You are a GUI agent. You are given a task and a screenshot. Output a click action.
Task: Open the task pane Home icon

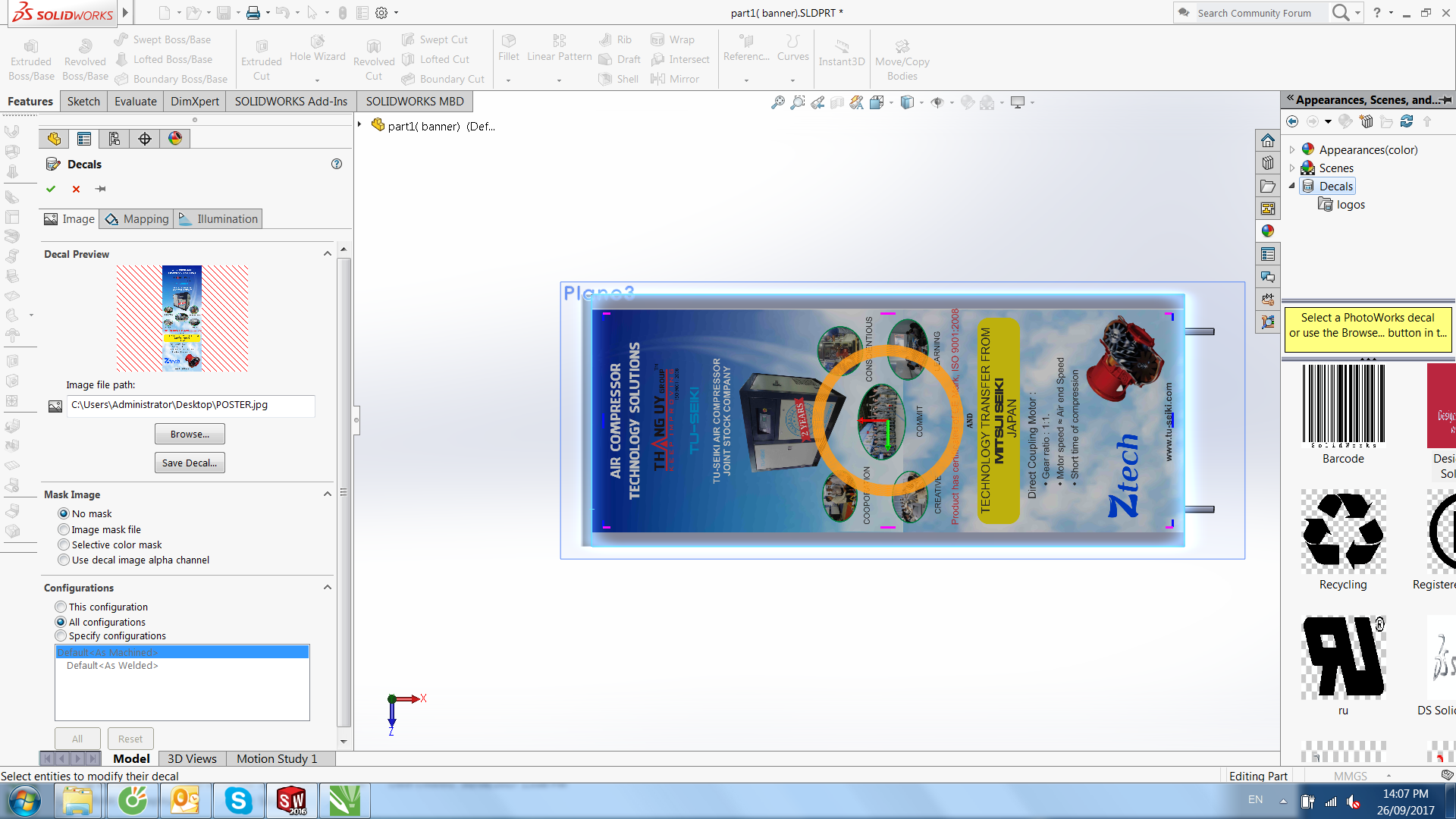coord(1268,140)
